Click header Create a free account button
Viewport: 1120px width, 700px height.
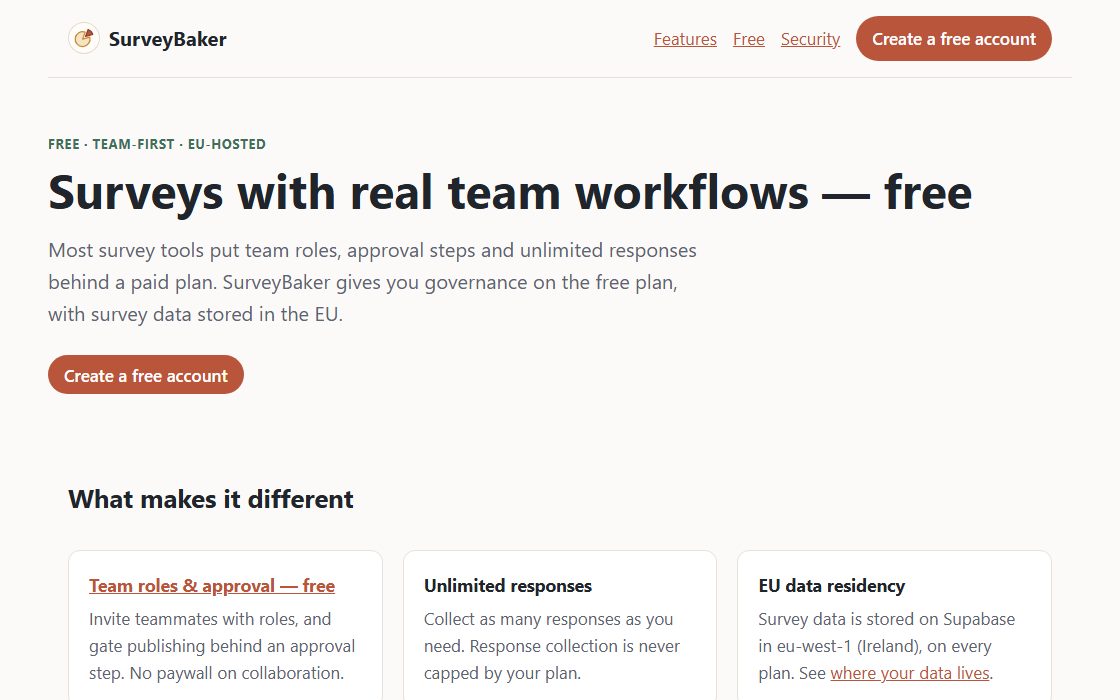954,39
